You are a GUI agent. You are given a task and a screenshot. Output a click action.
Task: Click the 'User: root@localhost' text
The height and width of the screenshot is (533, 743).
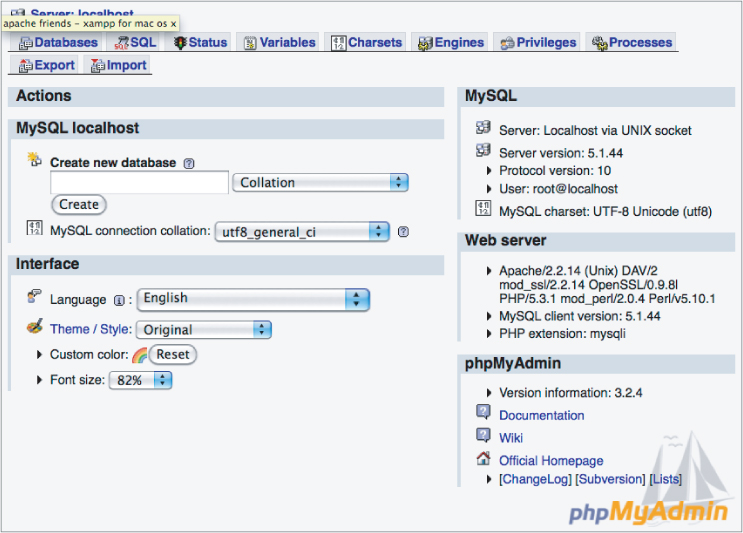(558, 189)
